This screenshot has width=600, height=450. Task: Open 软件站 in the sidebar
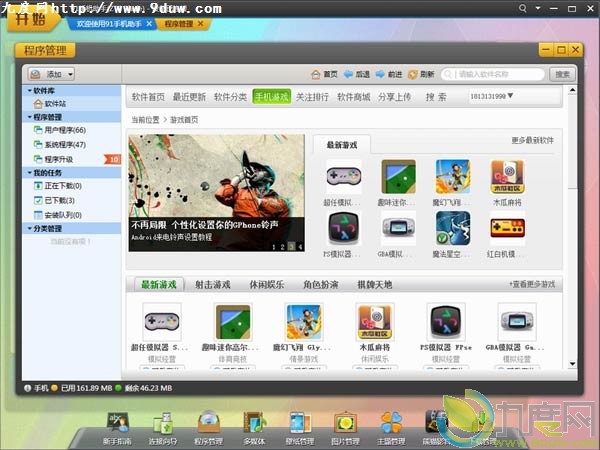point(50,104)
